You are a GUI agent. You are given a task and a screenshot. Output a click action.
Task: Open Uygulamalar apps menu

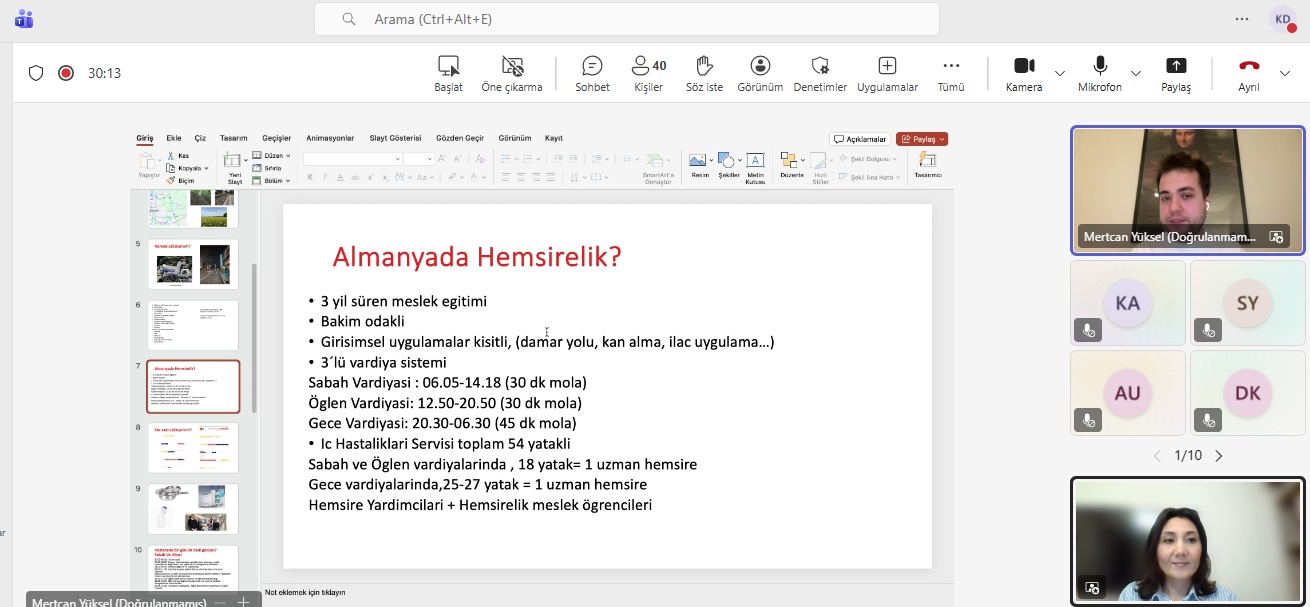coord(887,73)
